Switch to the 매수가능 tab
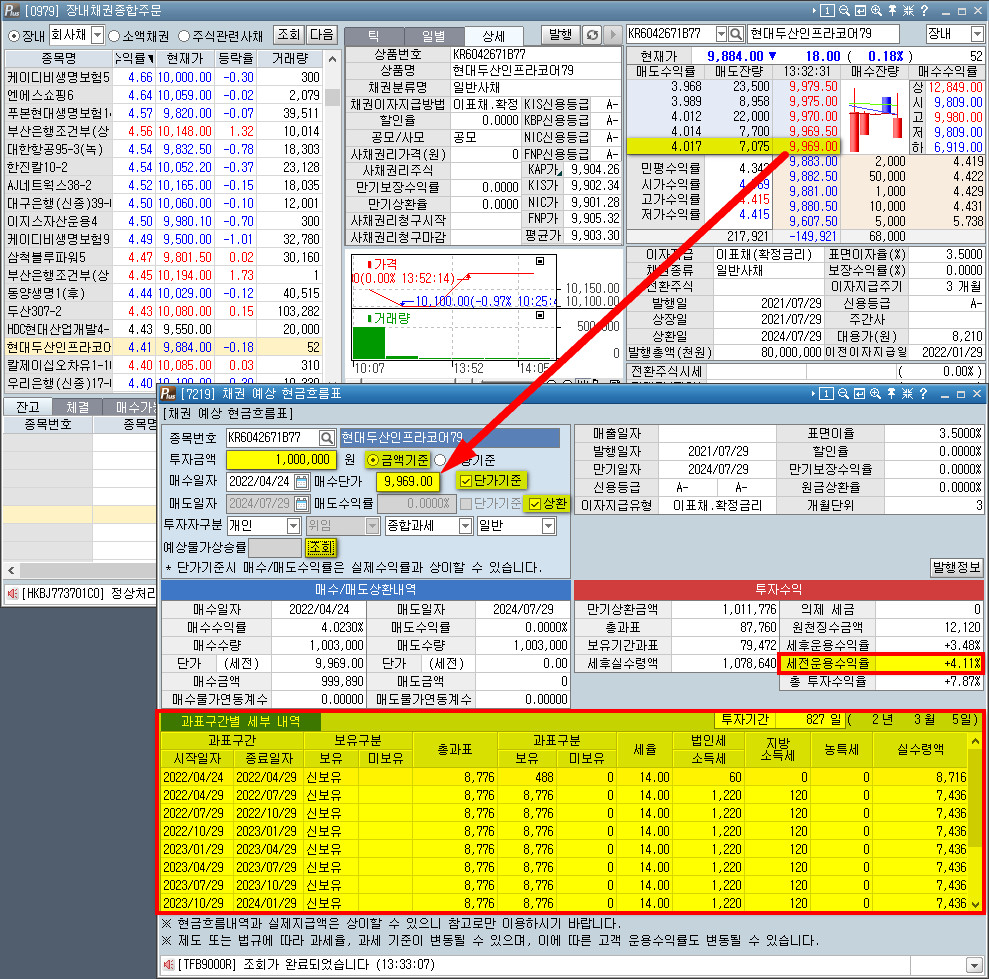 click(131, 407)
